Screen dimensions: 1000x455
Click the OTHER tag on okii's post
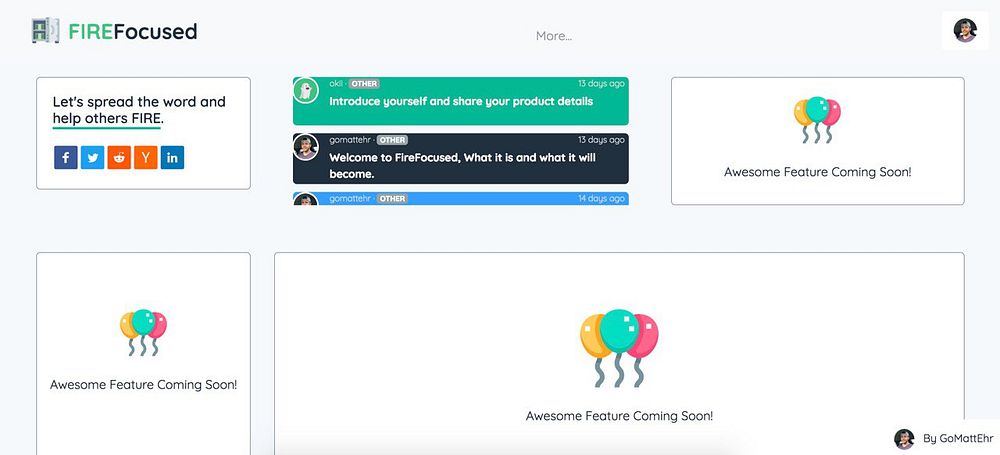(364, 84)
